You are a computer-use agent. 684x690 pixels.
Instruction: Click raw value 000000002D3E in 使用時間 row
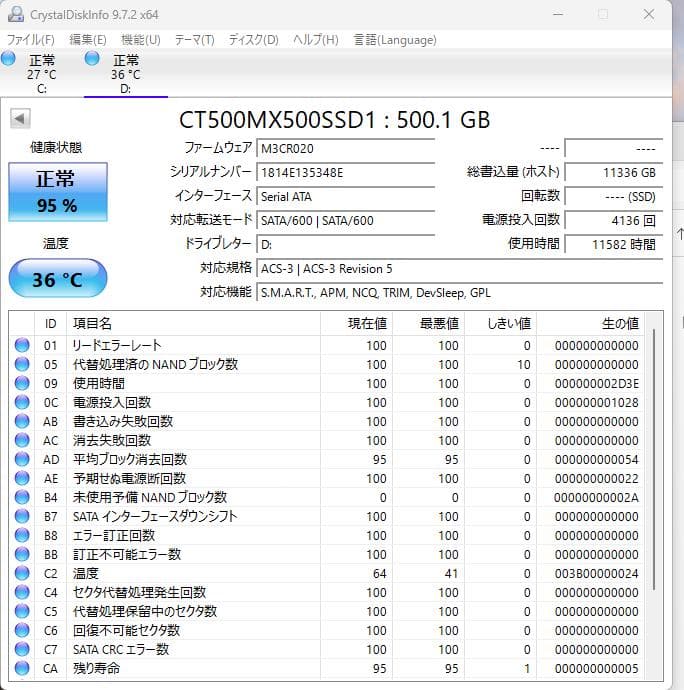(596, 383)
